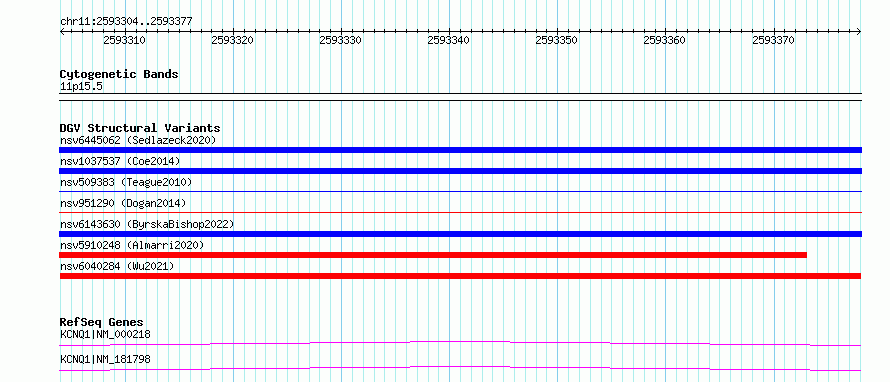Viewport: 890px width, 382px height.
Task: Open variant label nsv5910248 (Almarri2020)
Action: (x=132, y=245)
